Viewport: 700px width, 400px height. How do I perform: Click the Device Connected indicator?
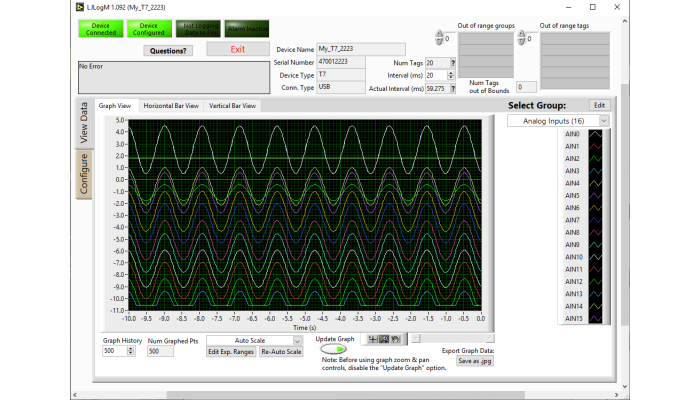click(x=101, y=29)
